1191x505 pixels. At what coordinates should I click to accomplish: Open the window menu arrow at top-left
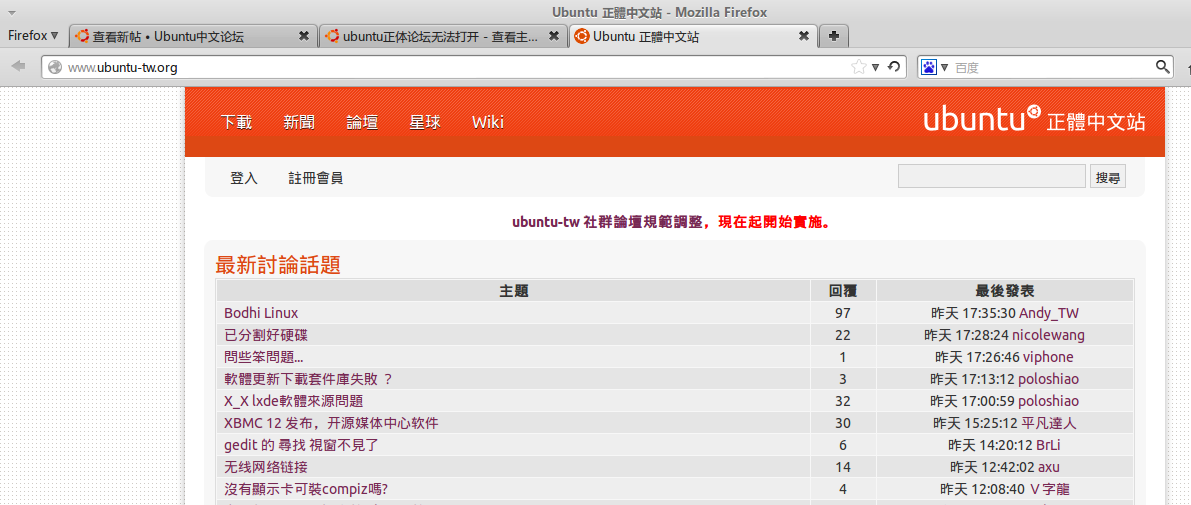[x=13, y=13]
